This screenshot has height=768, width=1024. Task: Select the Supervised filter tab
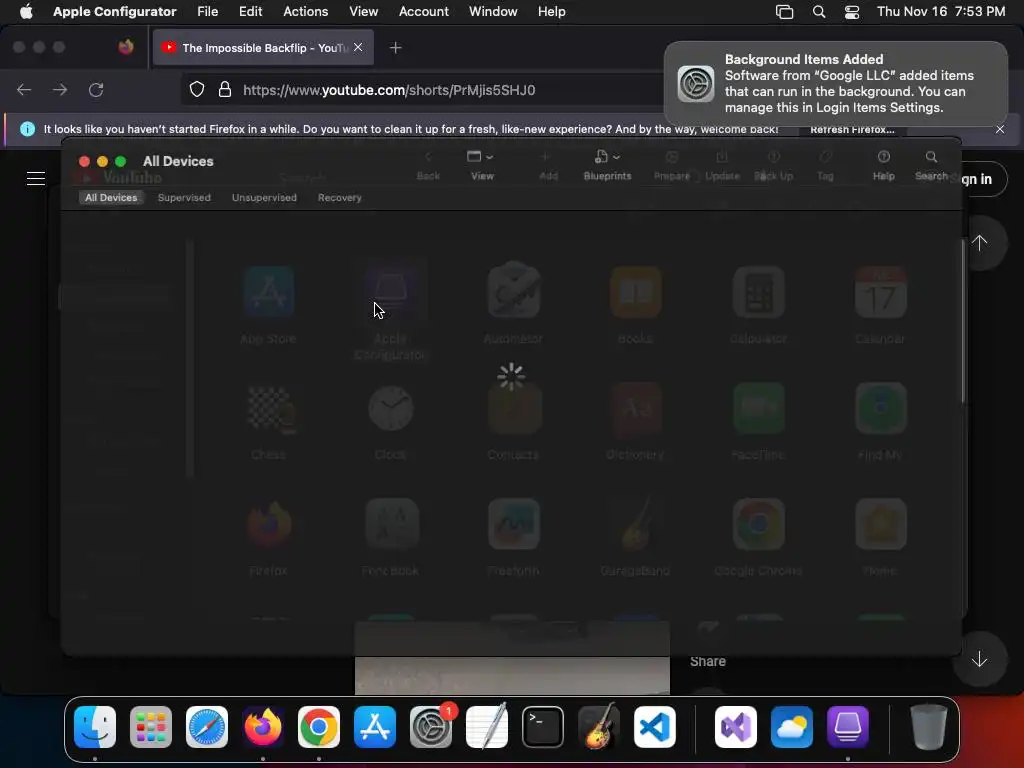coord(184,197)
